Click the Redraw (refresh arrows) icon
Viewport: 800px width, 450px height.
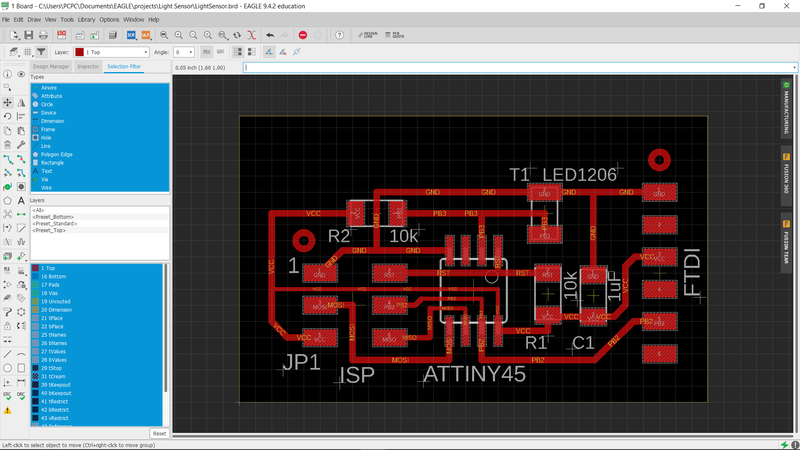point(237,35)
